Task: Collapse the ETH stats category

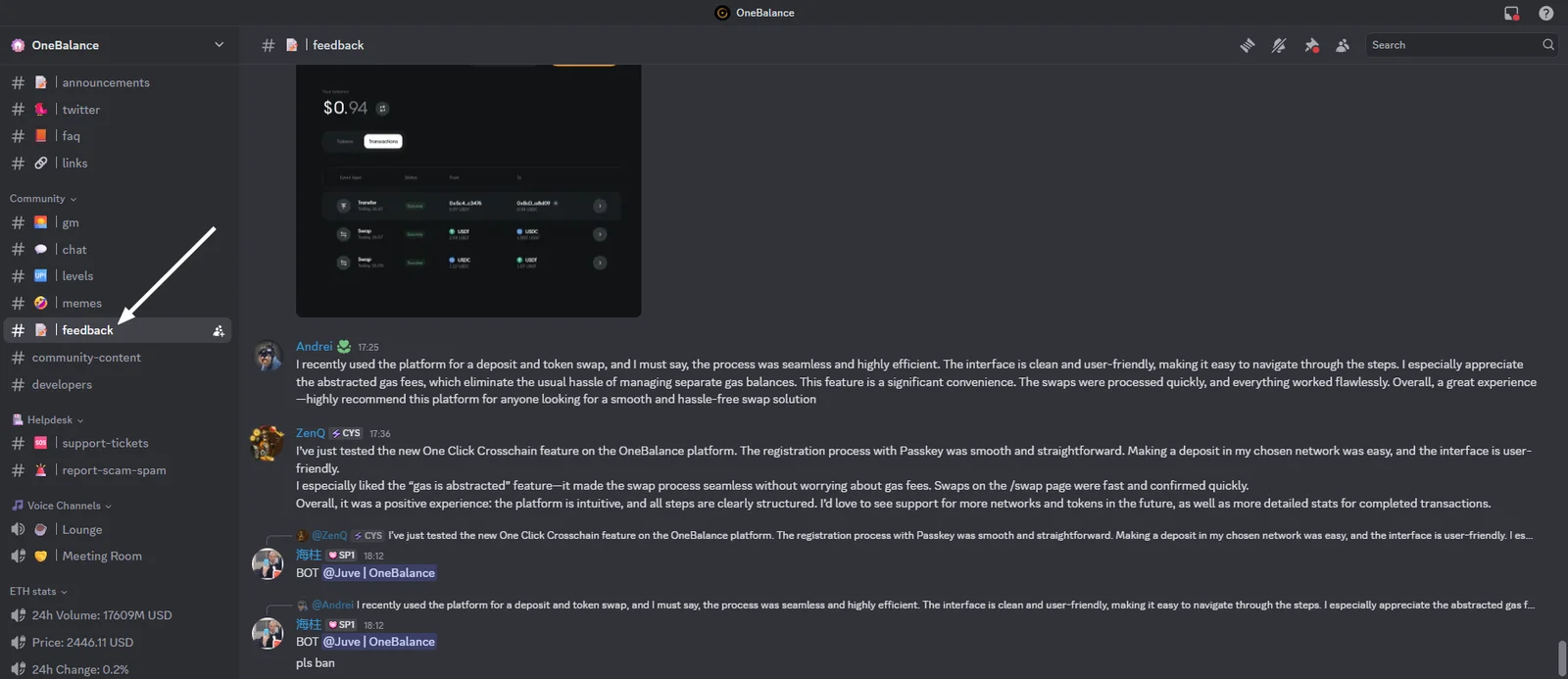Action: pyautogui.click(x=38, y=592)
